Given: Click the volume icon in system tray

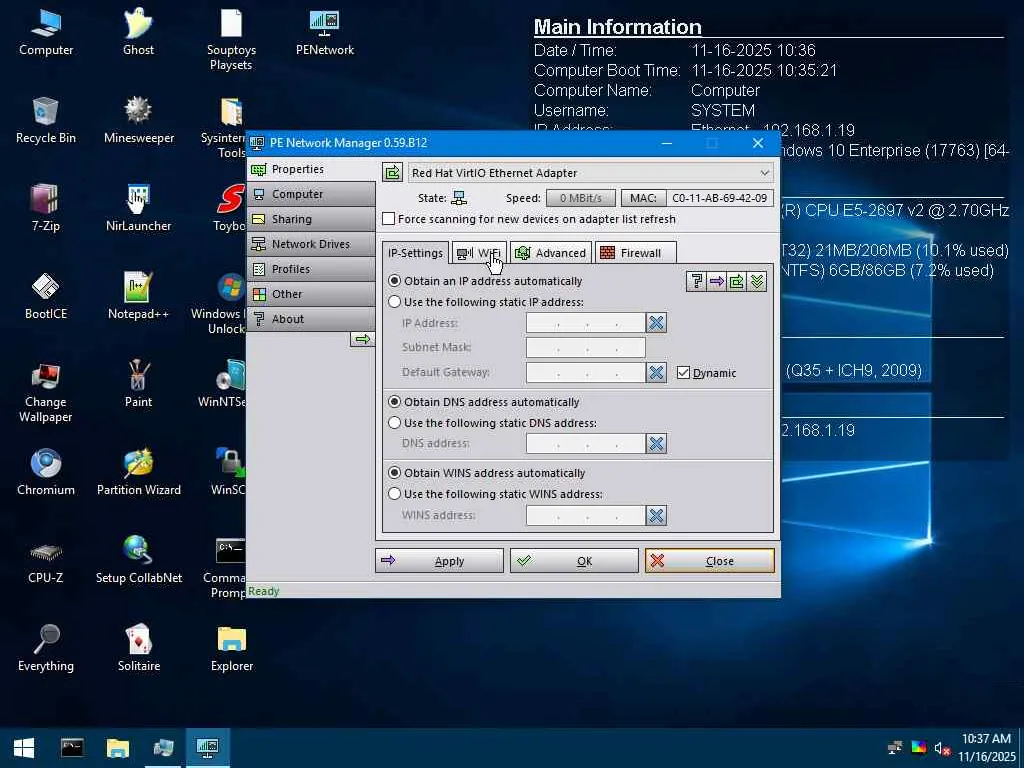Looking at the screenshot, I should [941, 748].
